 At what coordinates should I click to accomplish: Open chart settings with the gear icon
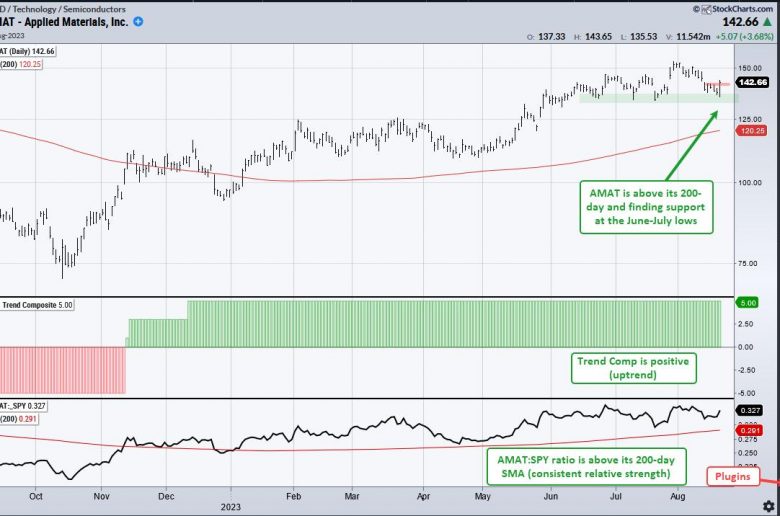click(x=769, y=506)
